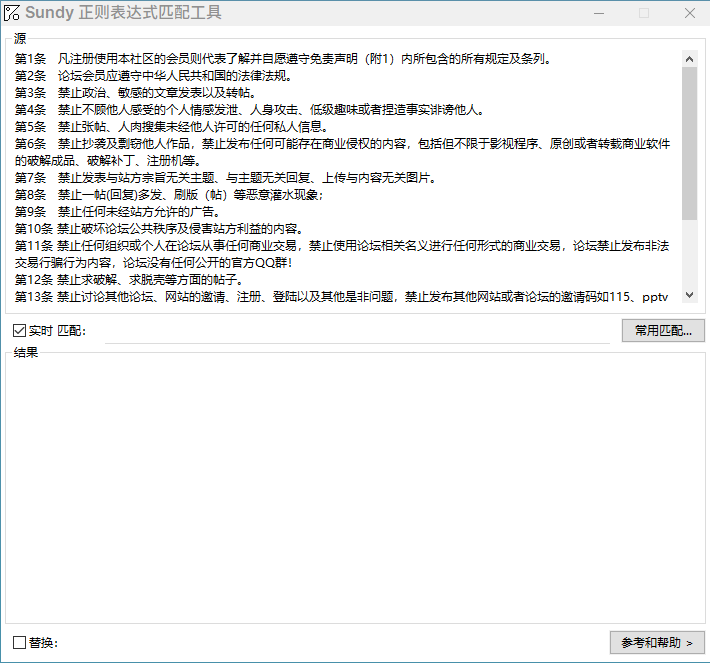
Task: Click the line 第2条 论坛会员应遵守中华人民共和国的法律法规
Action: (x=154, y=76)
